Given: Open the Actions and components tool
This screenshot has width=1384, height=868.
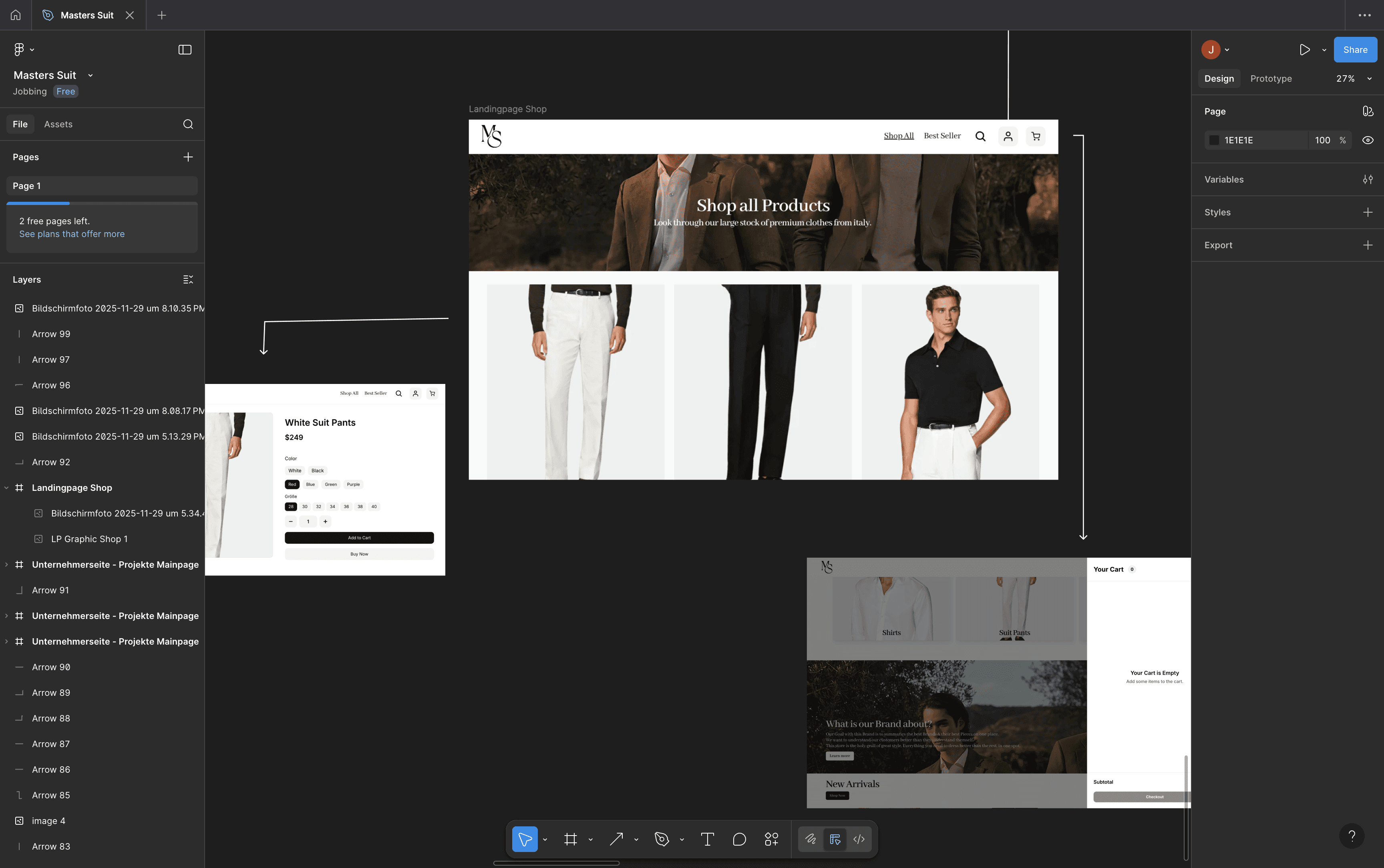Looking at the screenshot, I should pyautogui.click(x=772, y=839).
